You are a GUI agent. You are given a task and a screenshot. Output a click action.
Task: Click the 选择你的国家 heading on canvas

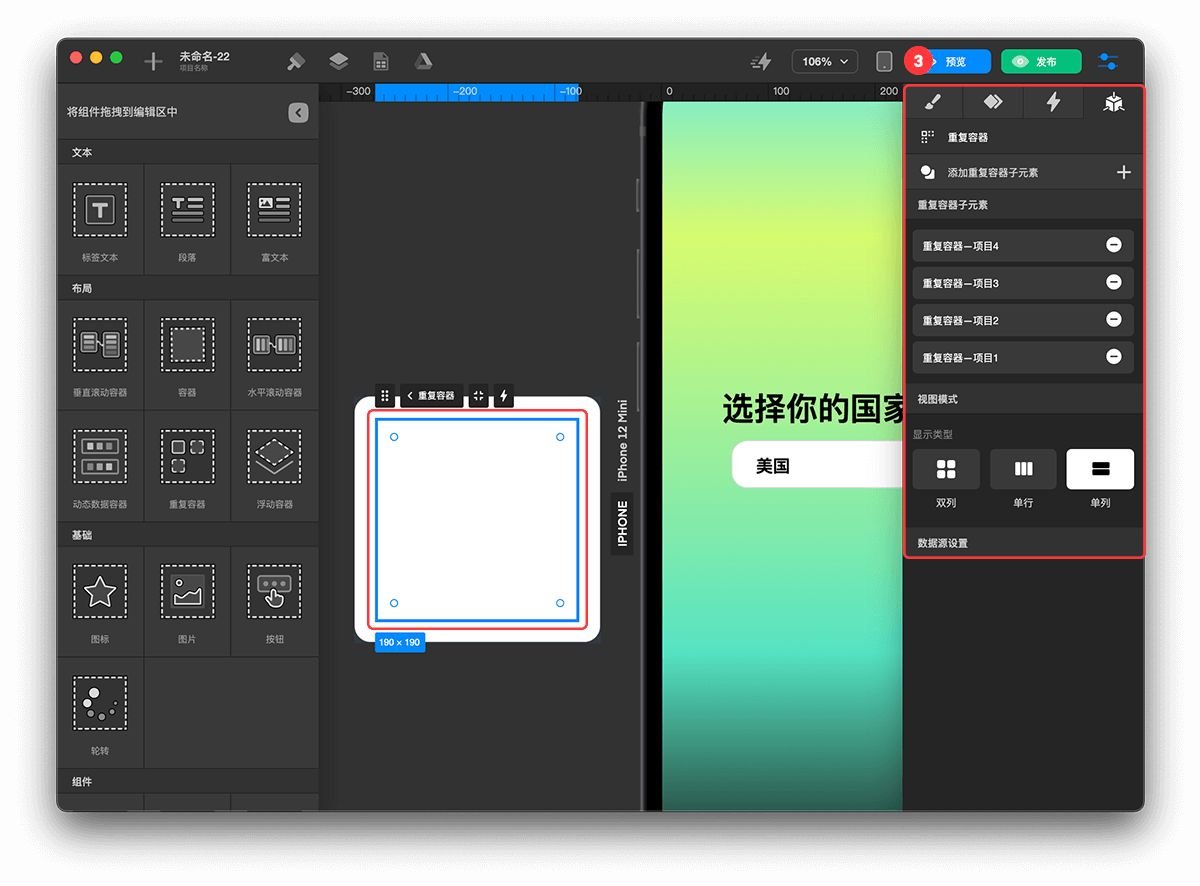point(812,409)
